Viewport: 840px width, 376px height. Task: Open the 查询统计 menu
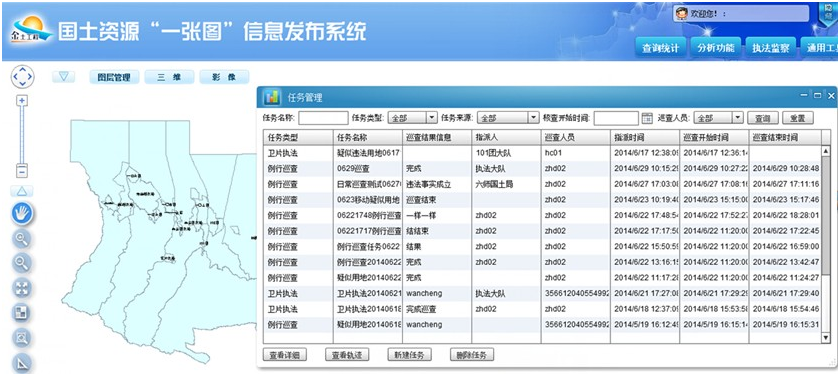click(660, 48)
